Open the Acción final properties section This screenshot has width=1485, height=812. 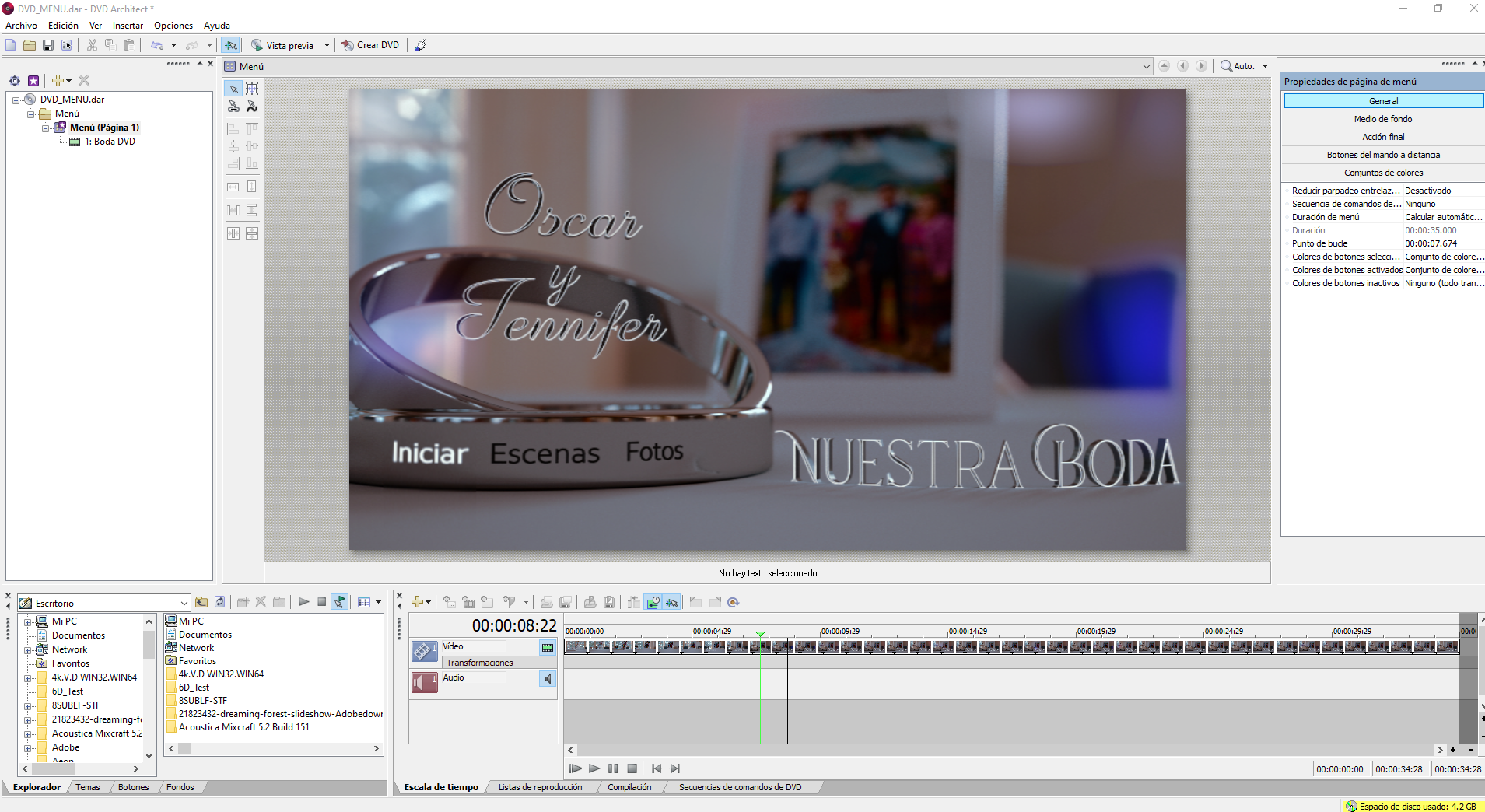pos(1383,137)
